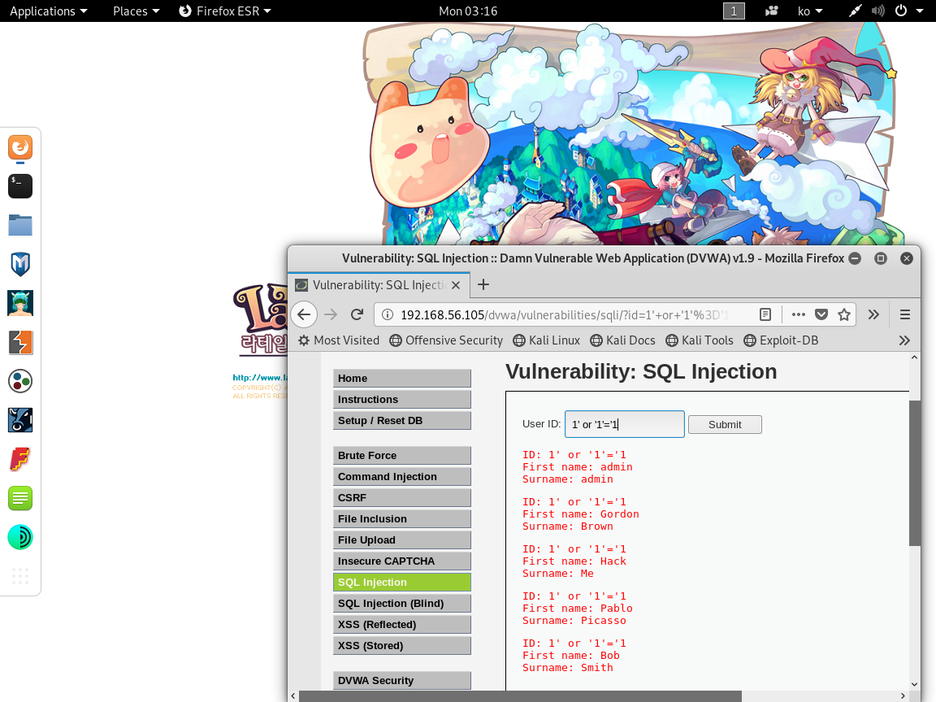
Task: Select the highlighted SQL Injection module
Action: (402, 582)
